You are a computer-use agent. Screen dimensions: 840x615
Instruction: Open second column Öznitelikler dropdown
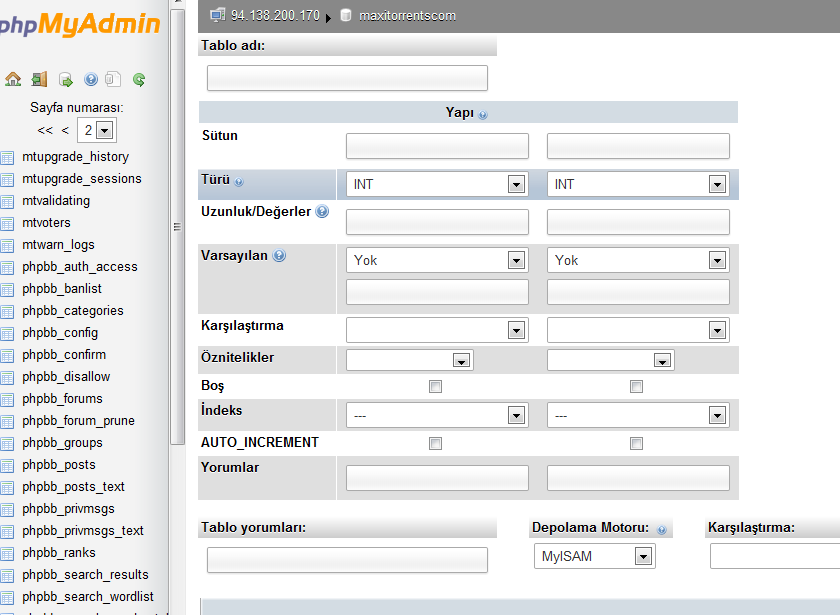[x=611, y=360]
